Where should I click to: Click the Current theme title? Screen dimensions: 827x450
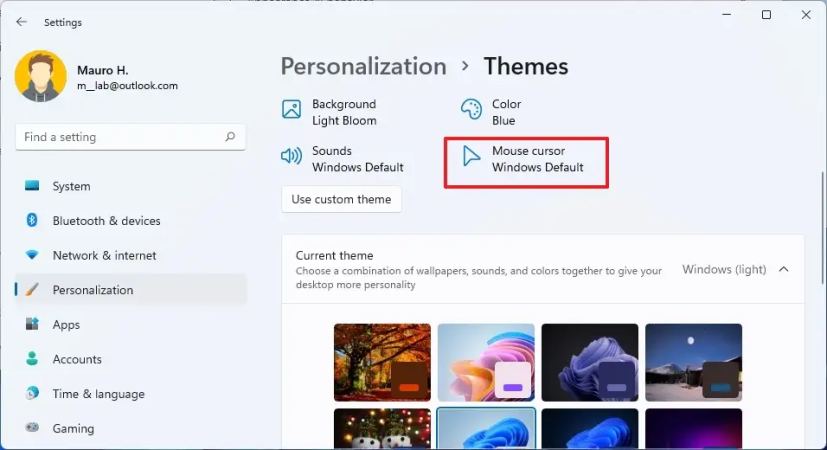(x=334, y=255)
